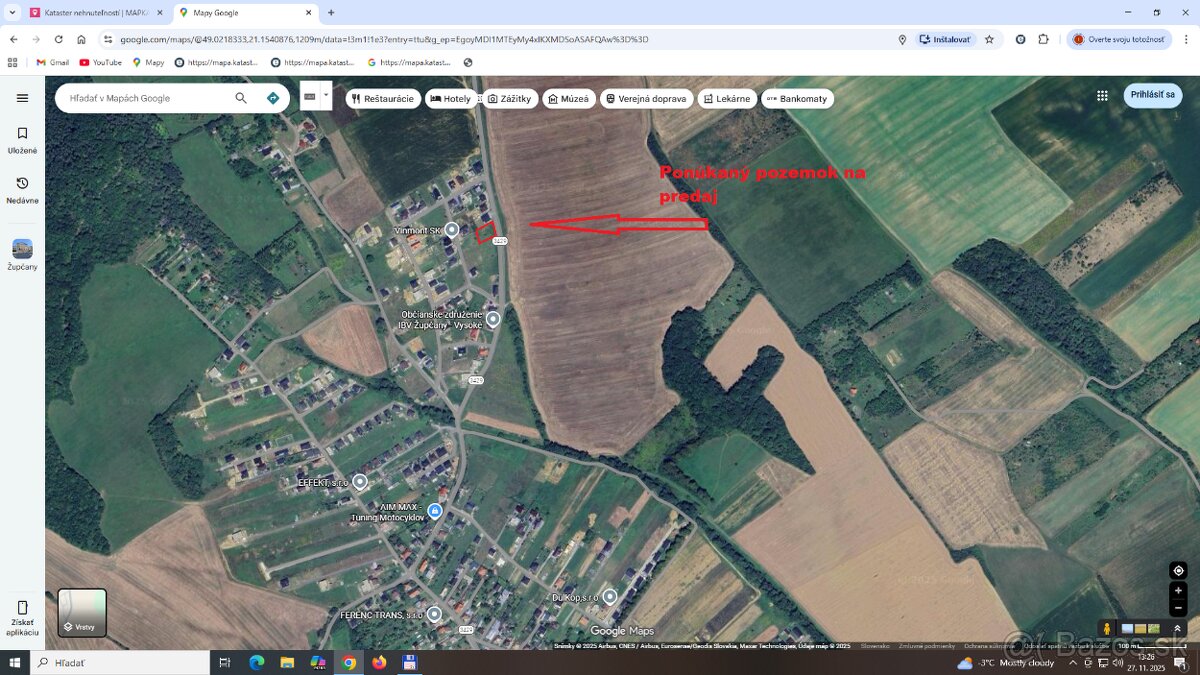The width and height of the screenshot is (1200, 675).
Task: Toggle the hamburger menu in sidebar
Action: (x=22, y=97)
